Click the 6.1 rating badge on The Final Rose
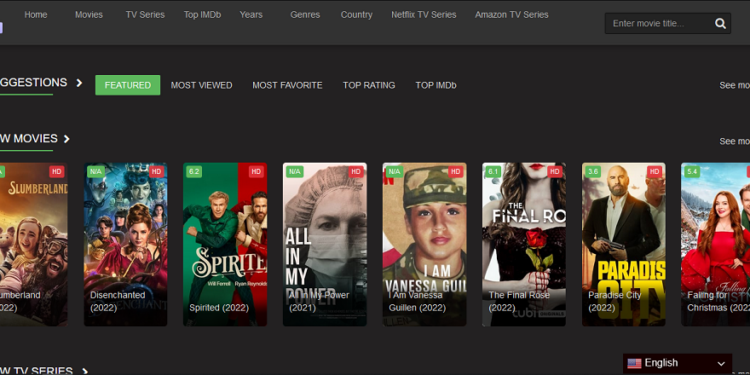750x375 pixels. point(493,172)
